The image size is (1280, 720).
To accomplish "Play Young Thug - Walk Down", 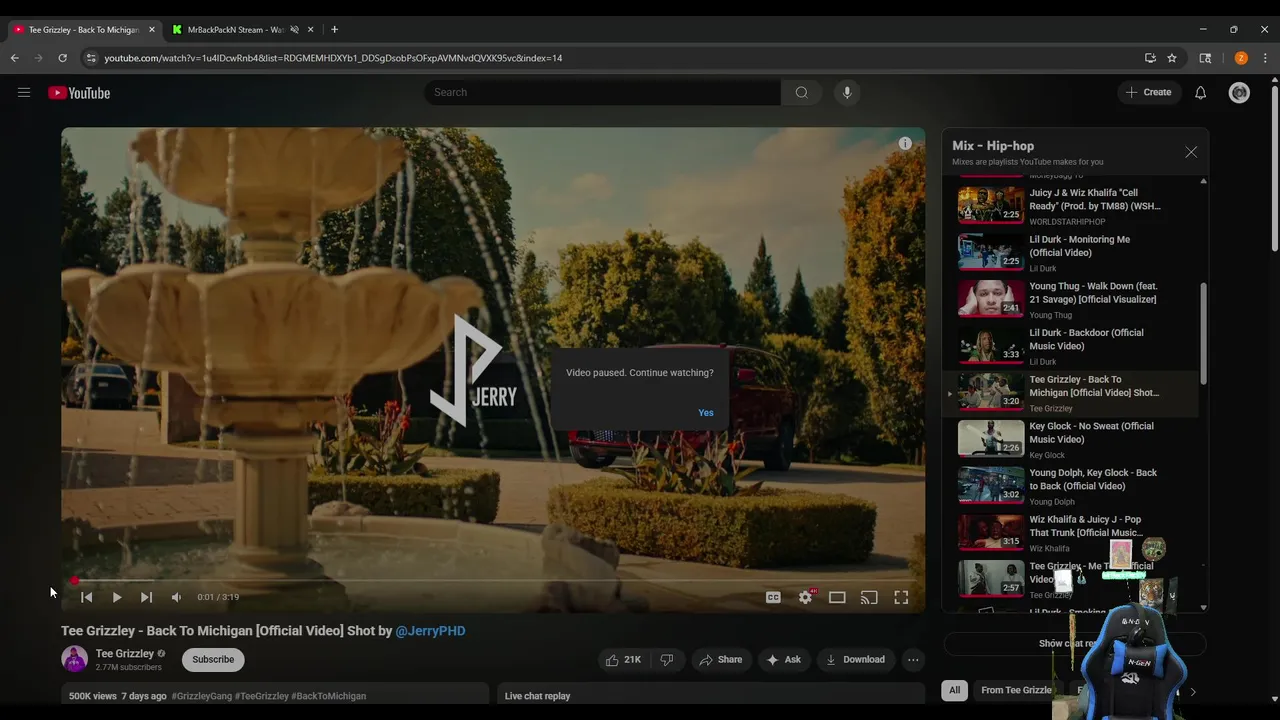I will [1070, 299].
